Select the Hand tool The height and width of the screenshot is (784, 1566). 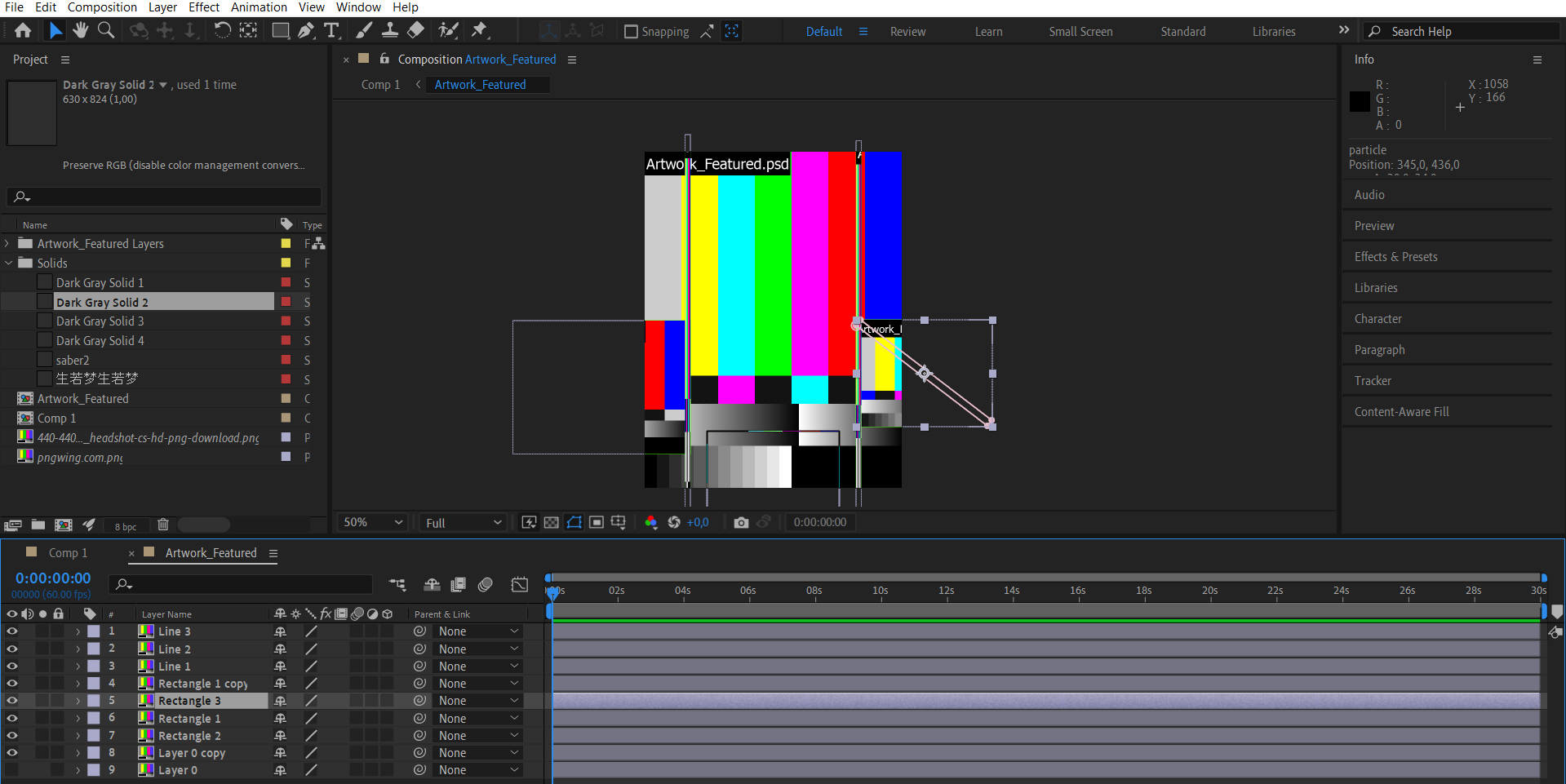[x=80, y=31]
